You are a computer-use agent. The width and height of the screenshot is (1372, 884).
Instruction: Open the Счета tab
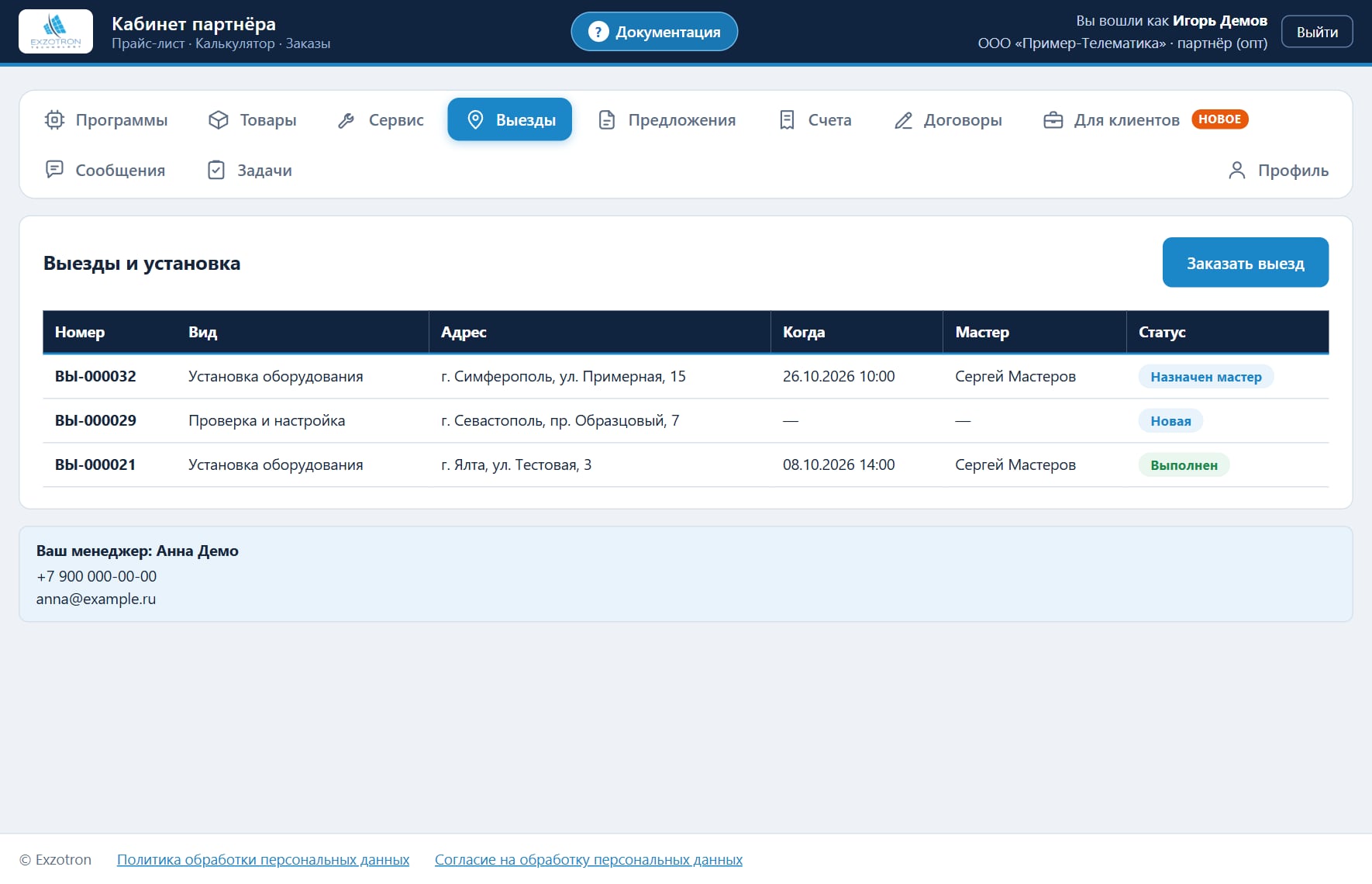[815, 119]
